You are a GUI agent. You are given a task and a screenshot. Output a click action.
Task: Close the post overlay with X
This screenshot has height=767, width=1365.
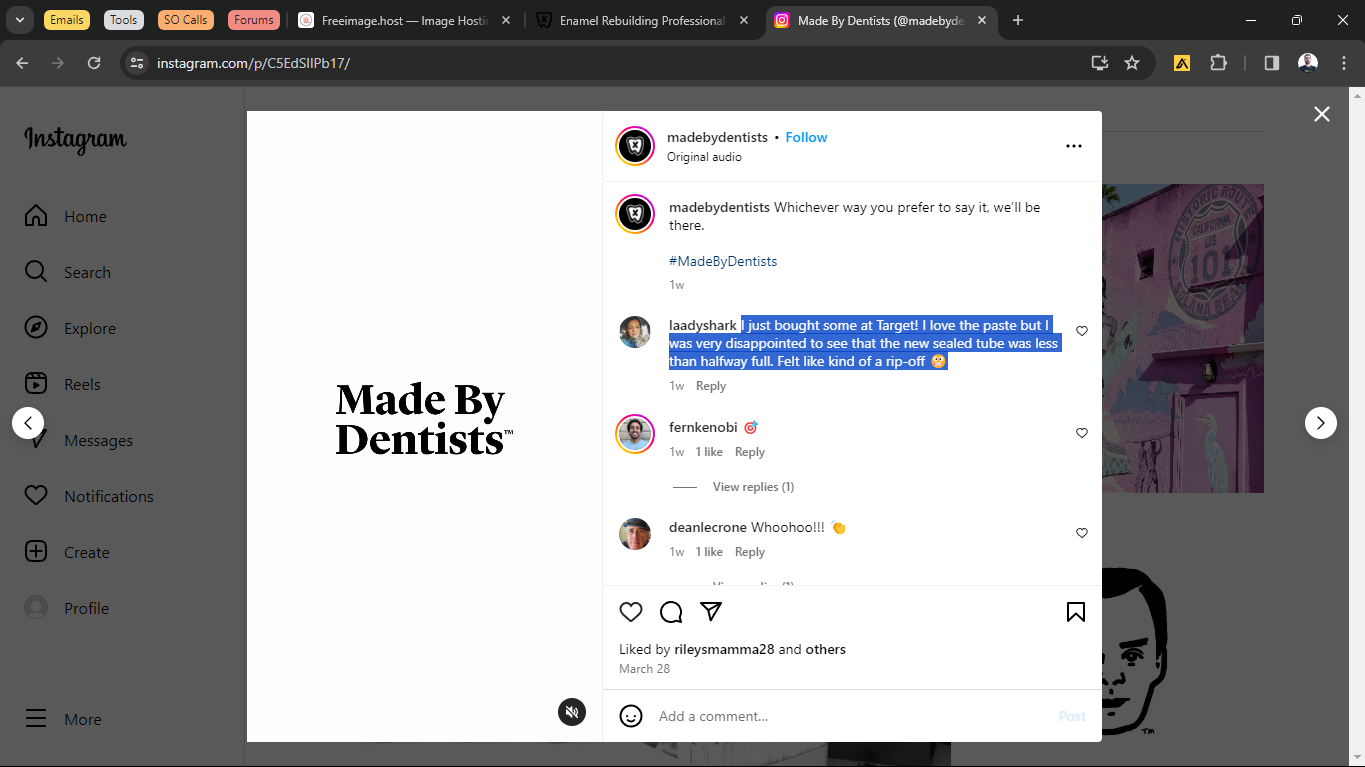pyautogui.click(x=1322, y=114)
